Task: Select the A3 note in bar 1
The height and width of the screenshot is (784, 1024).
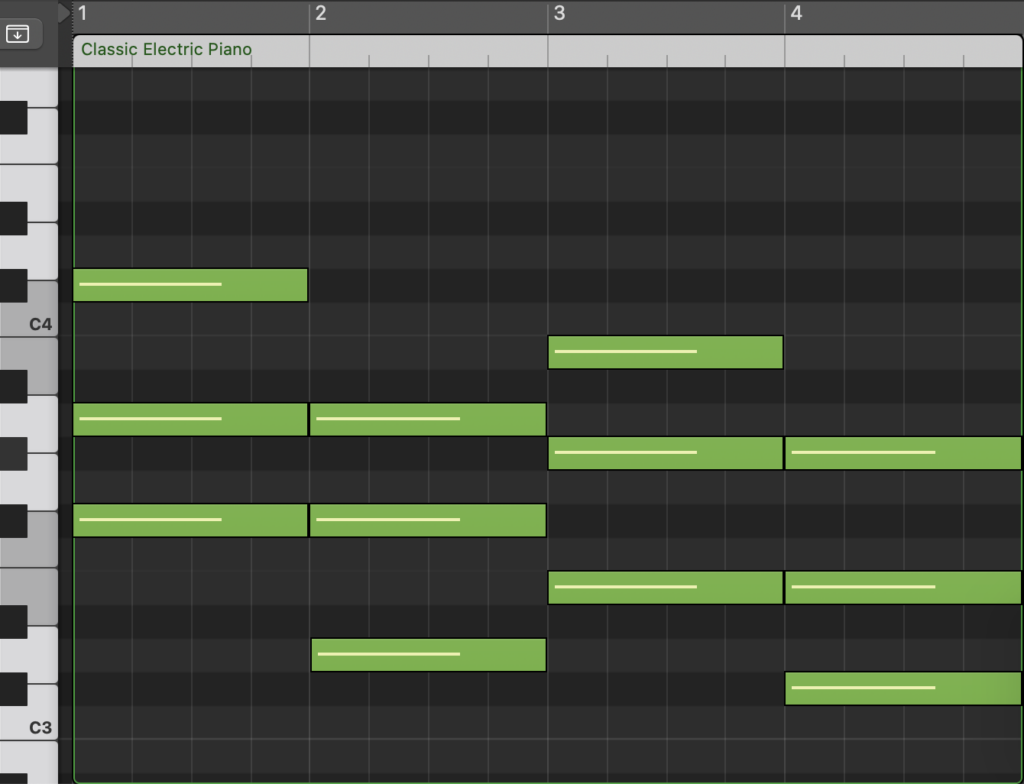Action: pos(190,419)
